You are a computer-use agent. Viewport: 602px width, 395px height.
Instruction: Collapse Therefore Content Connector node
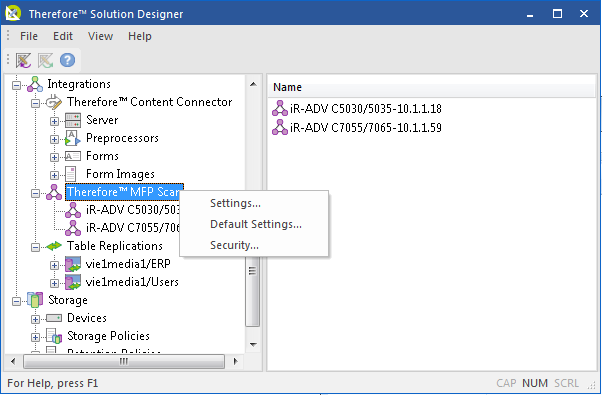[35, 103]
